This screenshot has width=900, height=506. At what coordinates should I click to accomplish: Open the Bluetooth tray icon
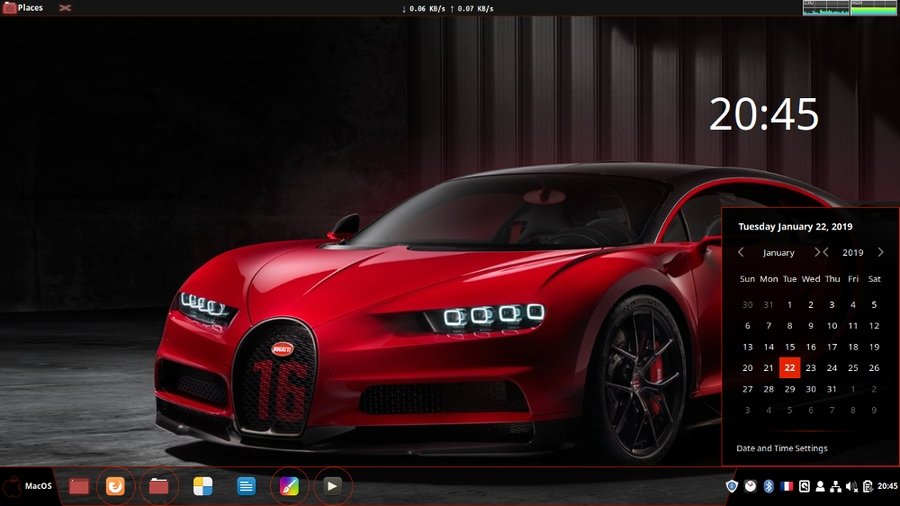[x=769, y=486]
